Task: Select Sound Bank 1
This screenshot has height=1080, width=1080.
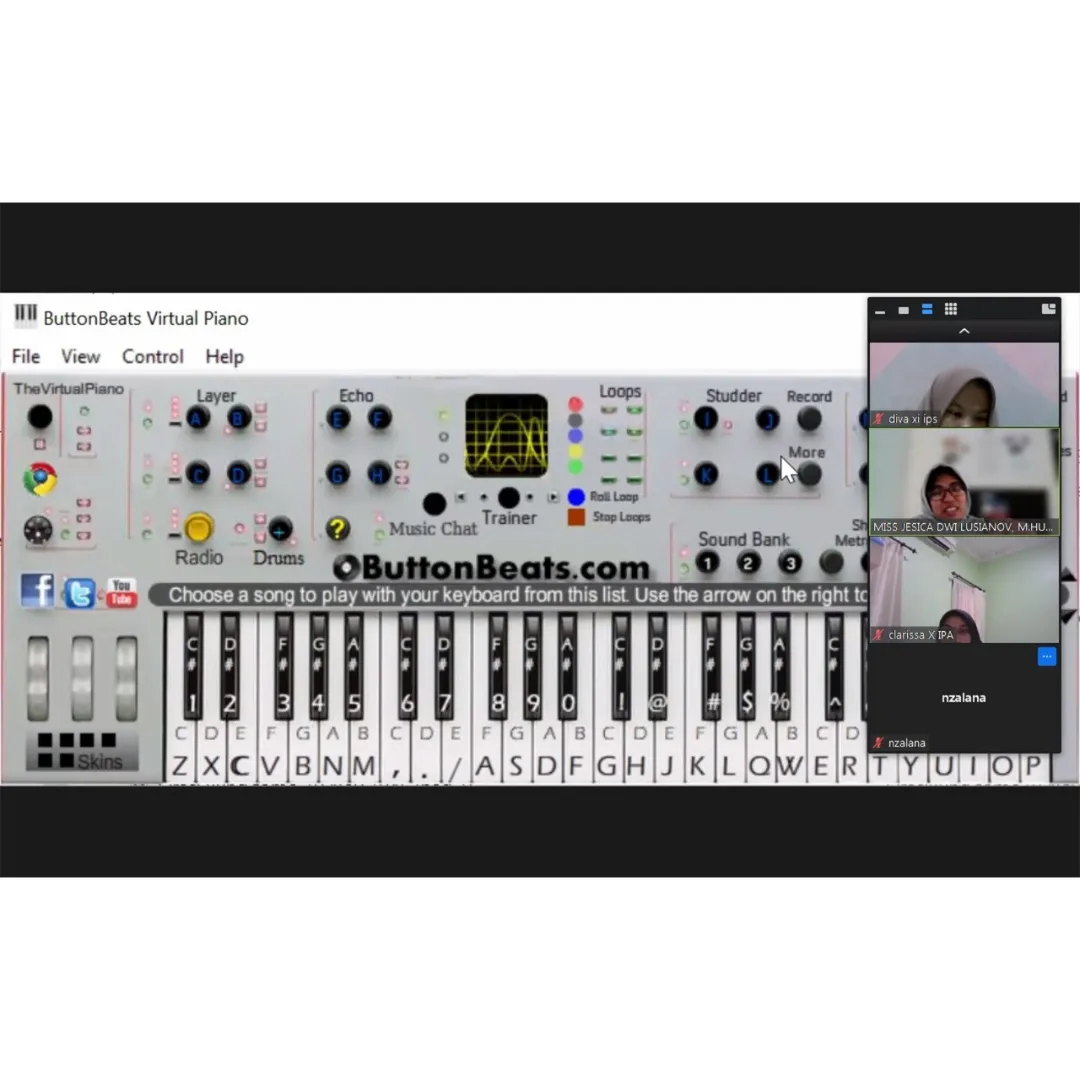Action: pos(707,563)
